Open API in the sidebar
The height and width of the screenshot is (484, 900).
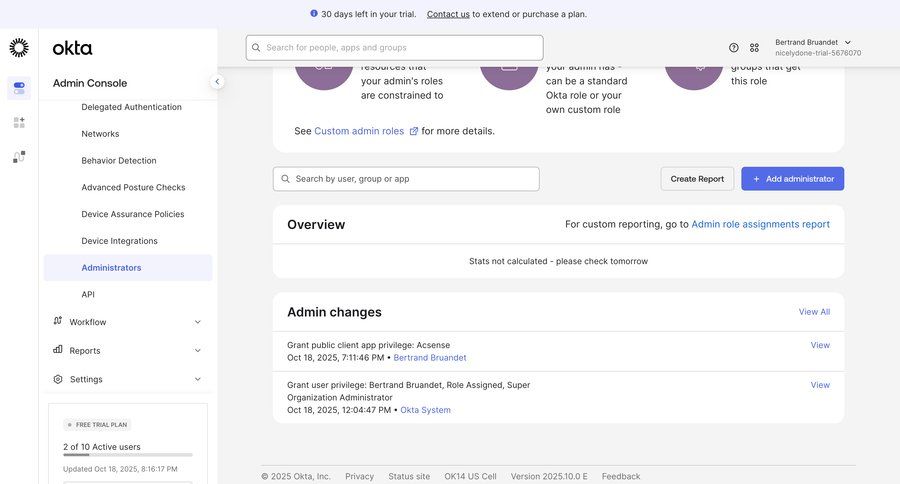tap(88, 295)
